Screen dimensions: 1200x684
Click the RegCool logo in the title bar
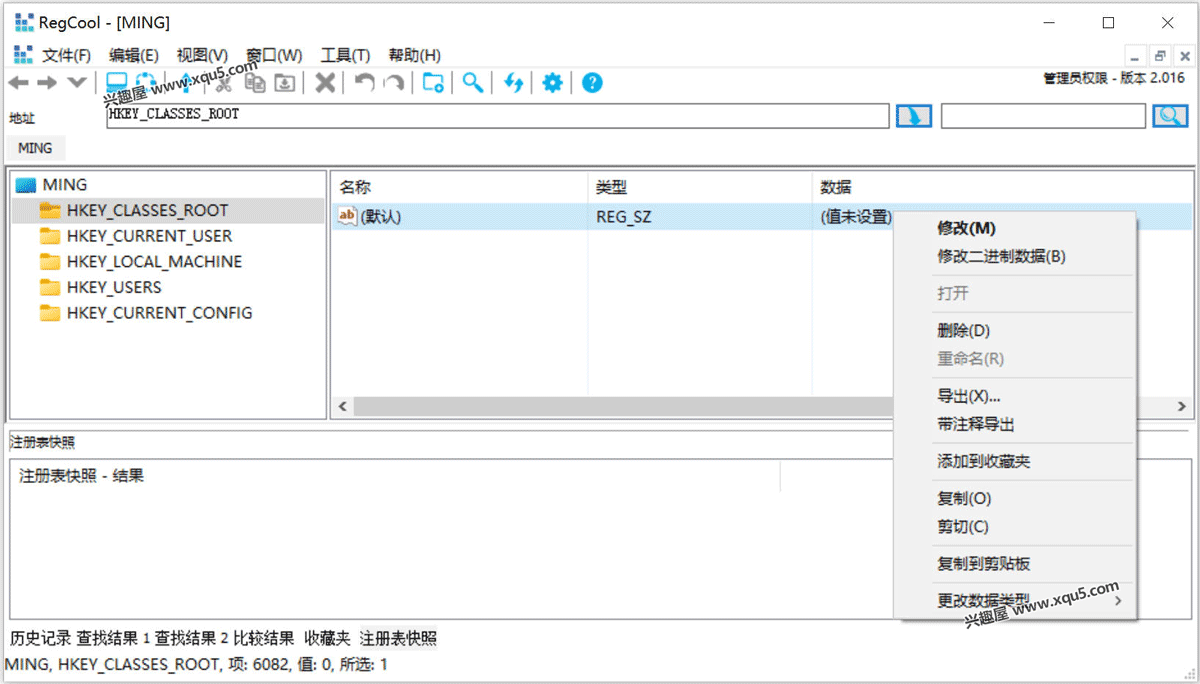[x=24, y=23]
